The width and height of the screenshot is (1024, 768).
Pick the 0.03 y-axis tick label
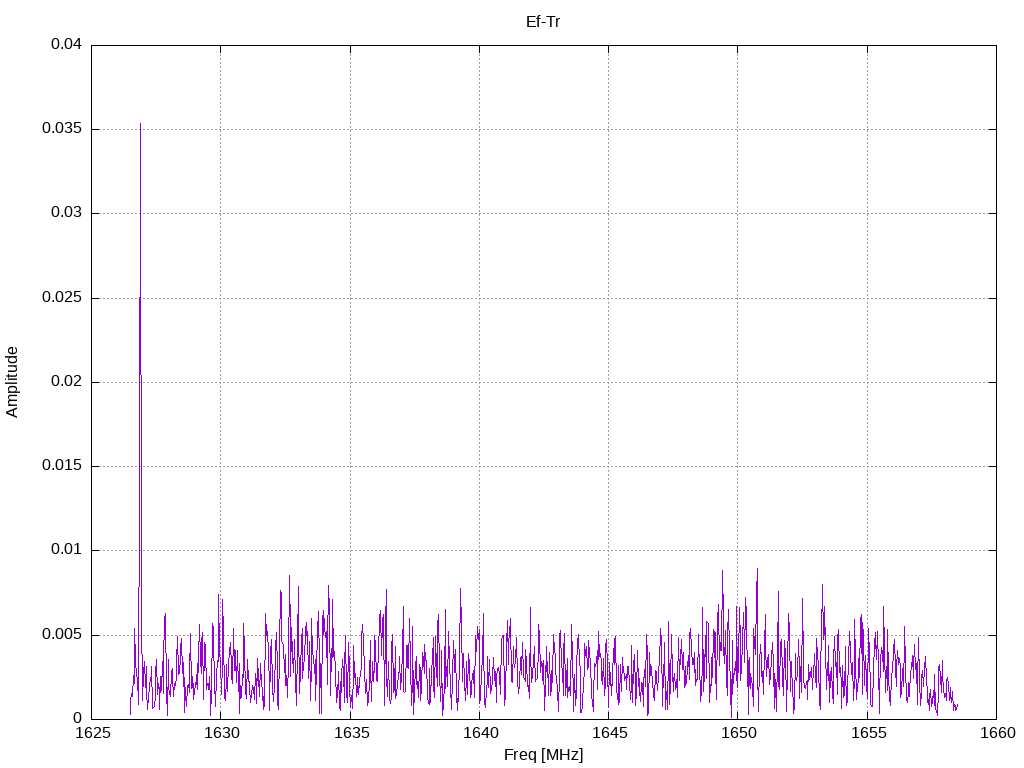pos(66,213)
